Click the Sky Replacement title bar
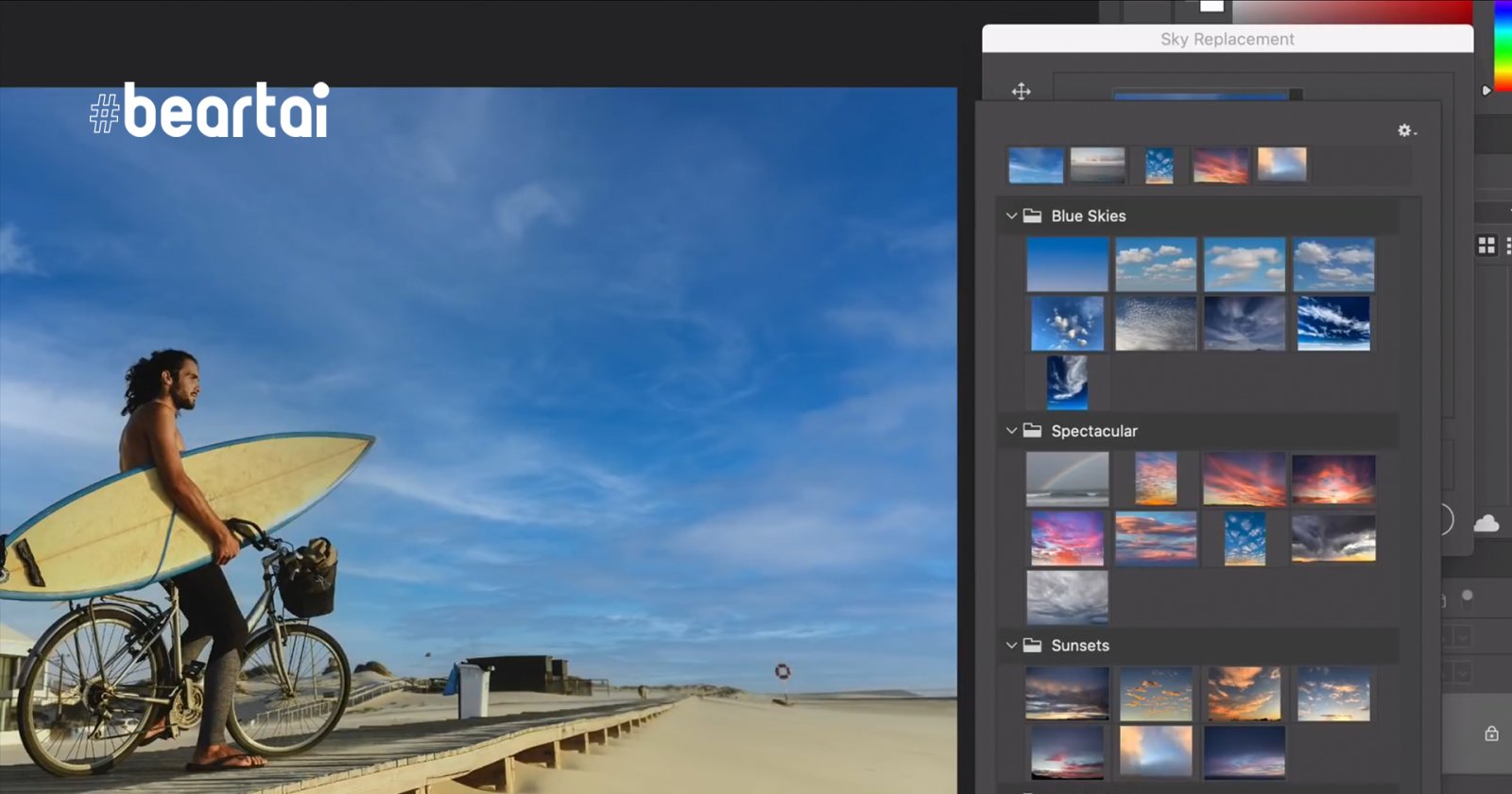This screenshot has height=794, width=1512. (x=1227, y=39)
